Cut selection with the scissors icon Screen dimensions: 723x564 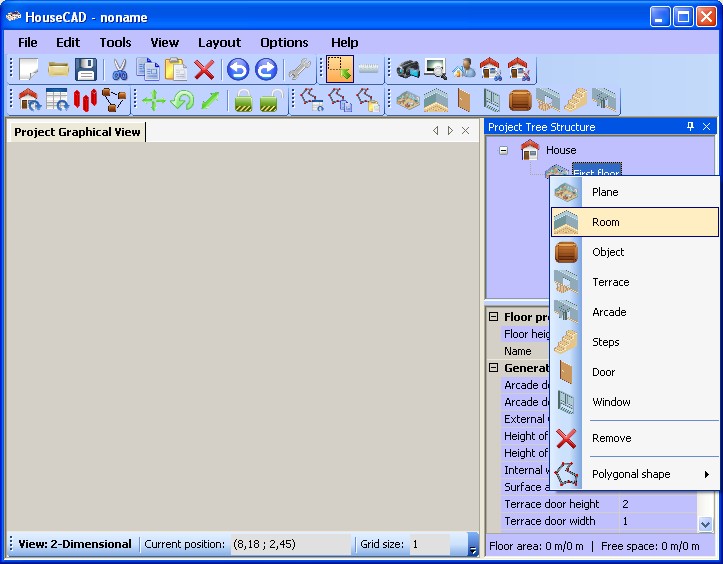coord(120,70)
